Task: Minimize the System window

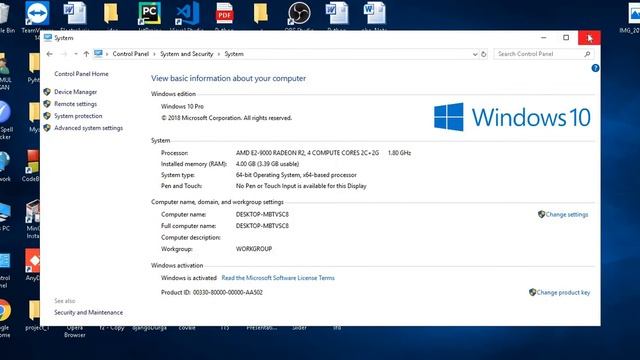Action: tap(543, 38)
